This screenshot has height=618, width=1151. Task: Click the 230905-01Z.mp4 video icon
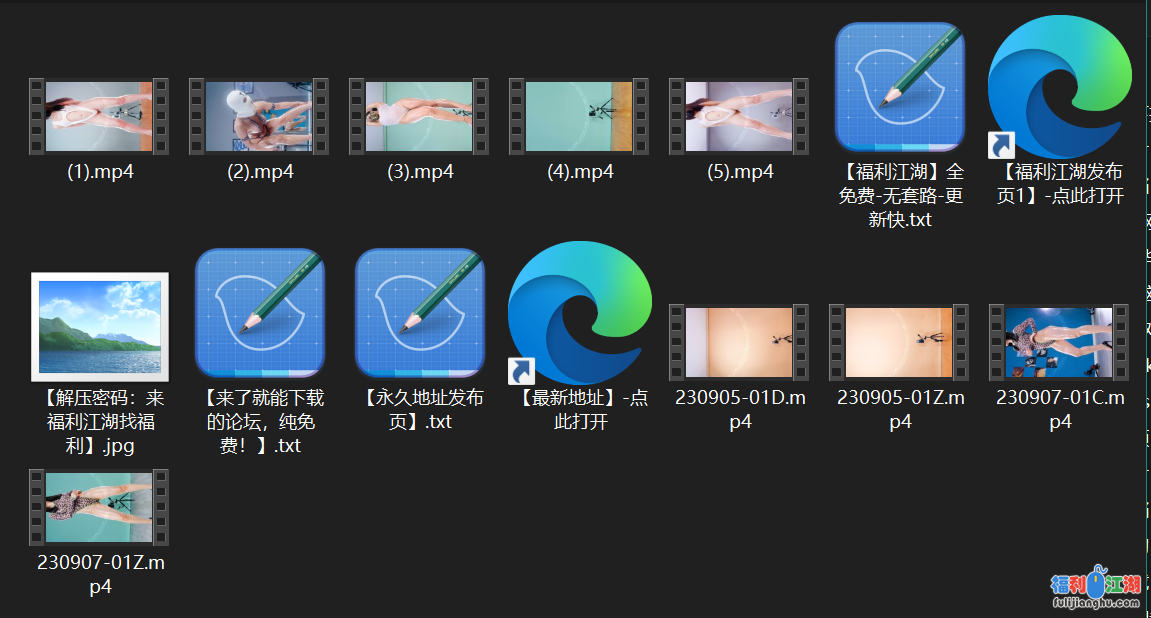900,342
